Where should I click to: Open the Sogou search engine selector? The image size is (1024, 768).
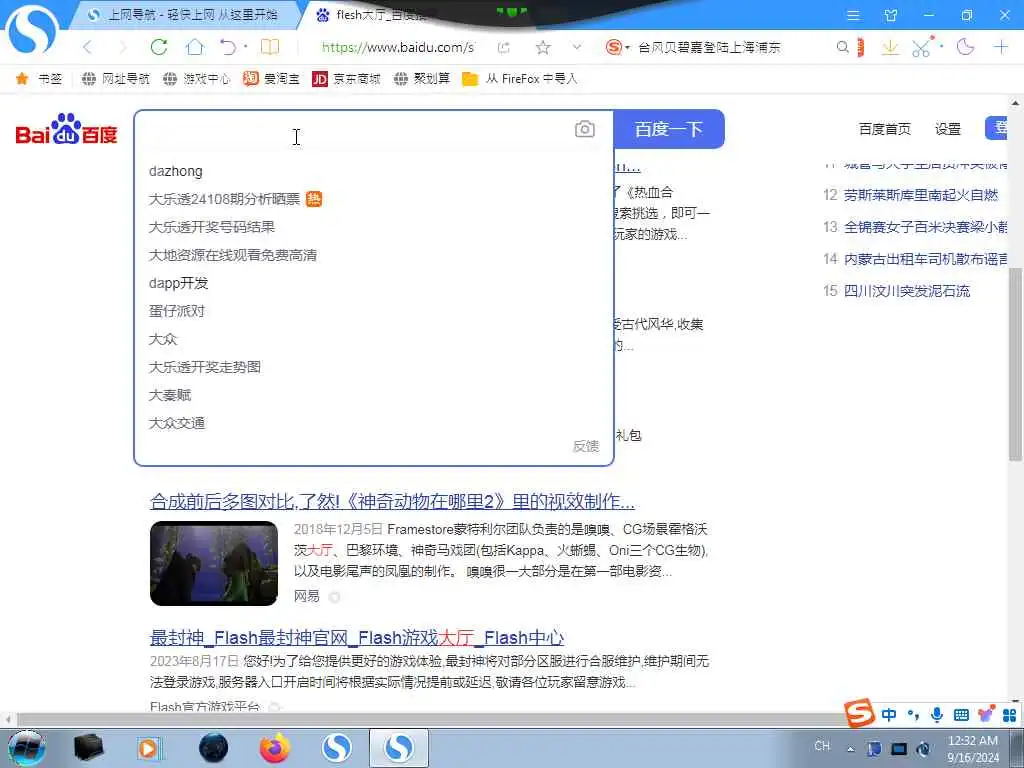[617, 47]
